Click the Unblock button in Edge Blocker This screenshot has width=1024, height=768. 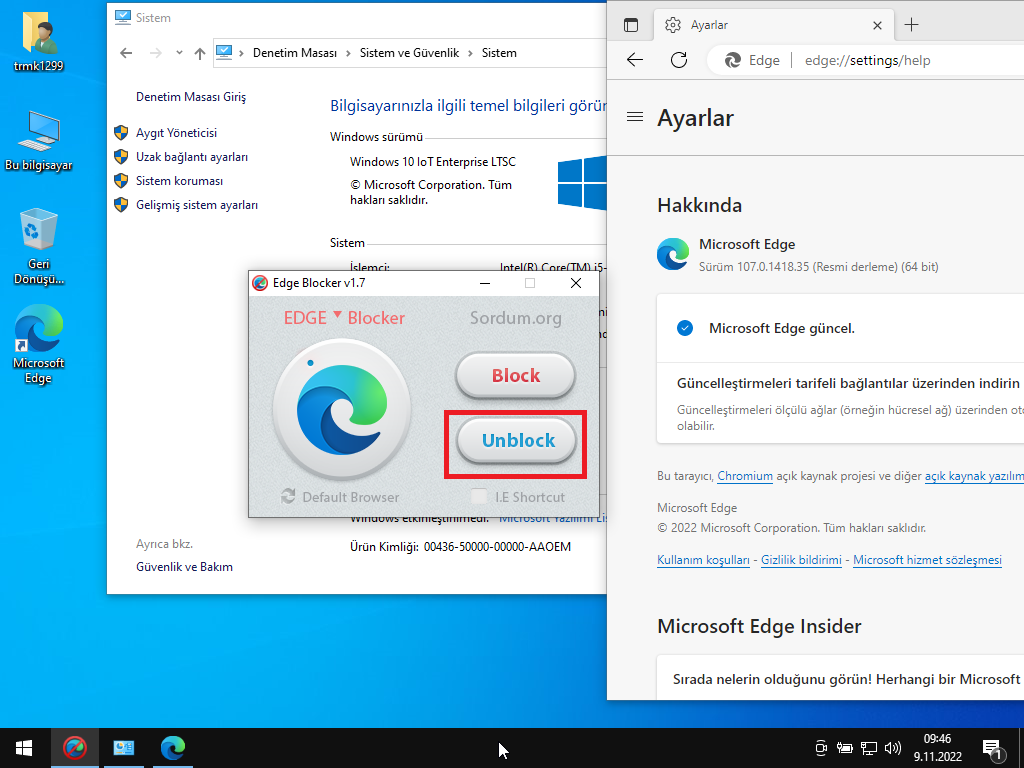pyautogui.click(x=516, y=441)
